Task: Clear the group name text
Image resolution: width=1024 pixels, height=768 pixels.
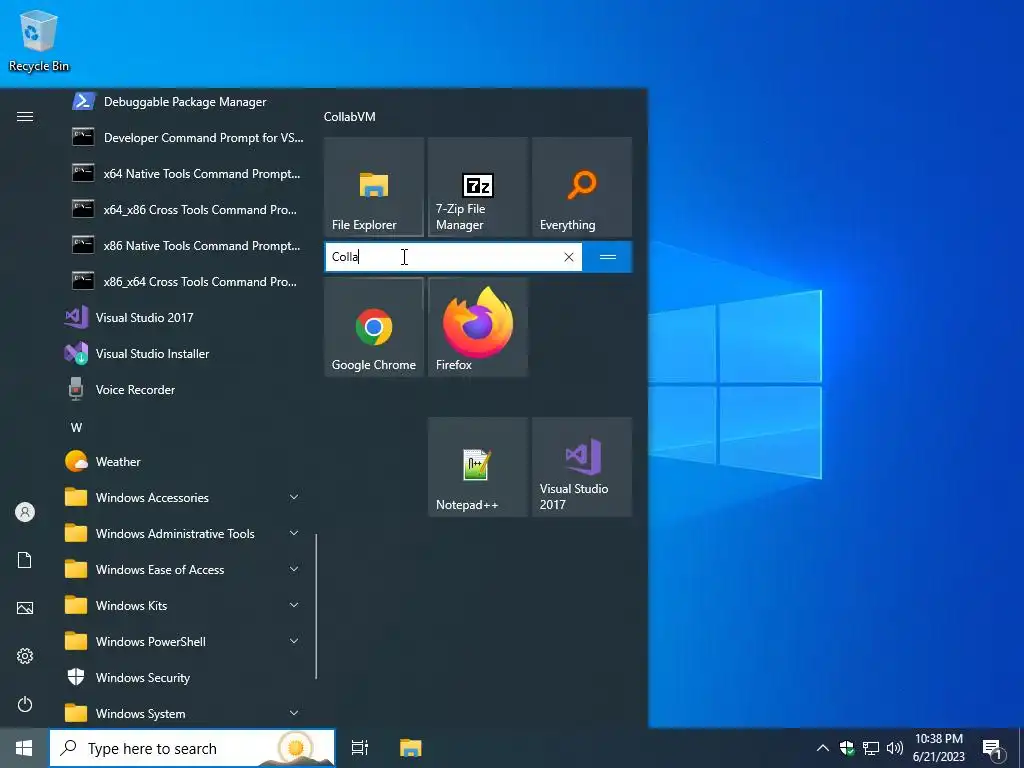Action: tap(569, 257)
